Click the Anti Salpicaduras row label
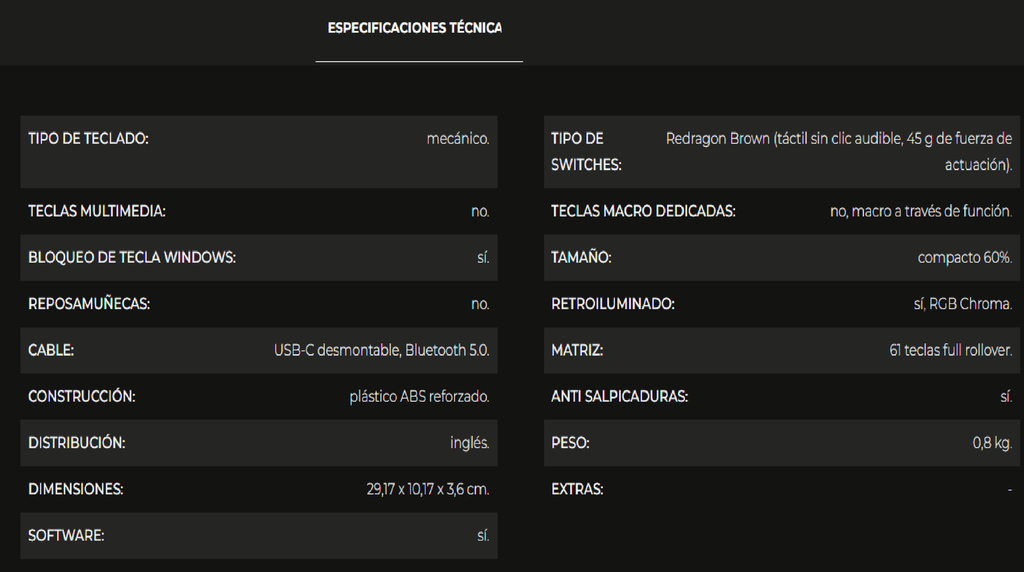Viewport: 1024px width, 572px height. point(619,397)
